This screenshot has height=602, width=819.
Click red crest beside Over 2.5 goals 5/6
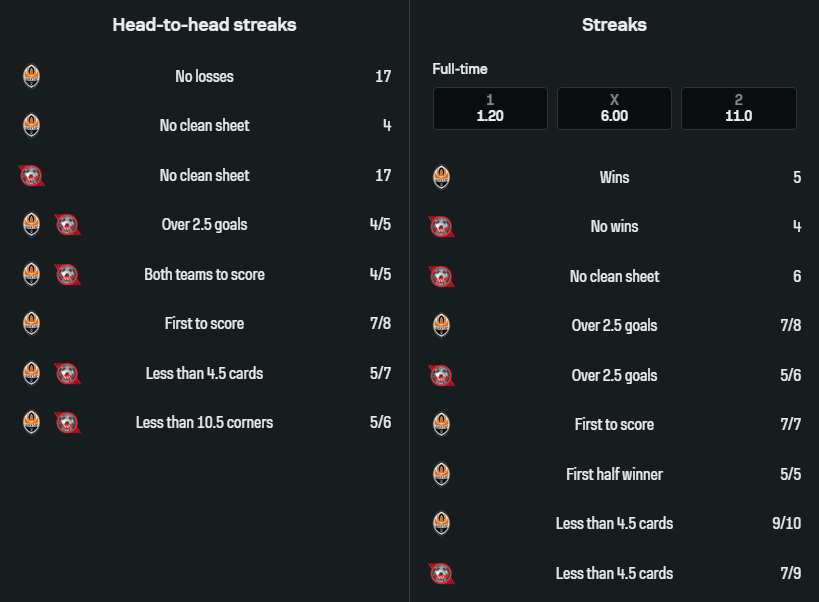point(441,375)
